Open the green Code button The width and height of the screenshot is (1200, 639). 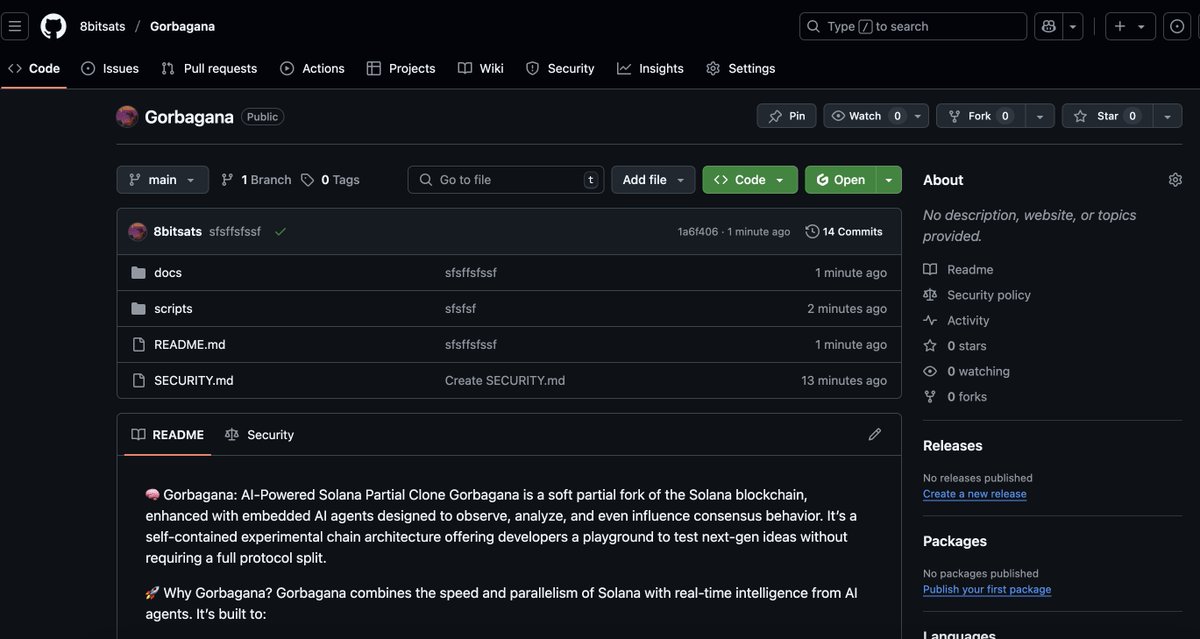coord(750,180)
